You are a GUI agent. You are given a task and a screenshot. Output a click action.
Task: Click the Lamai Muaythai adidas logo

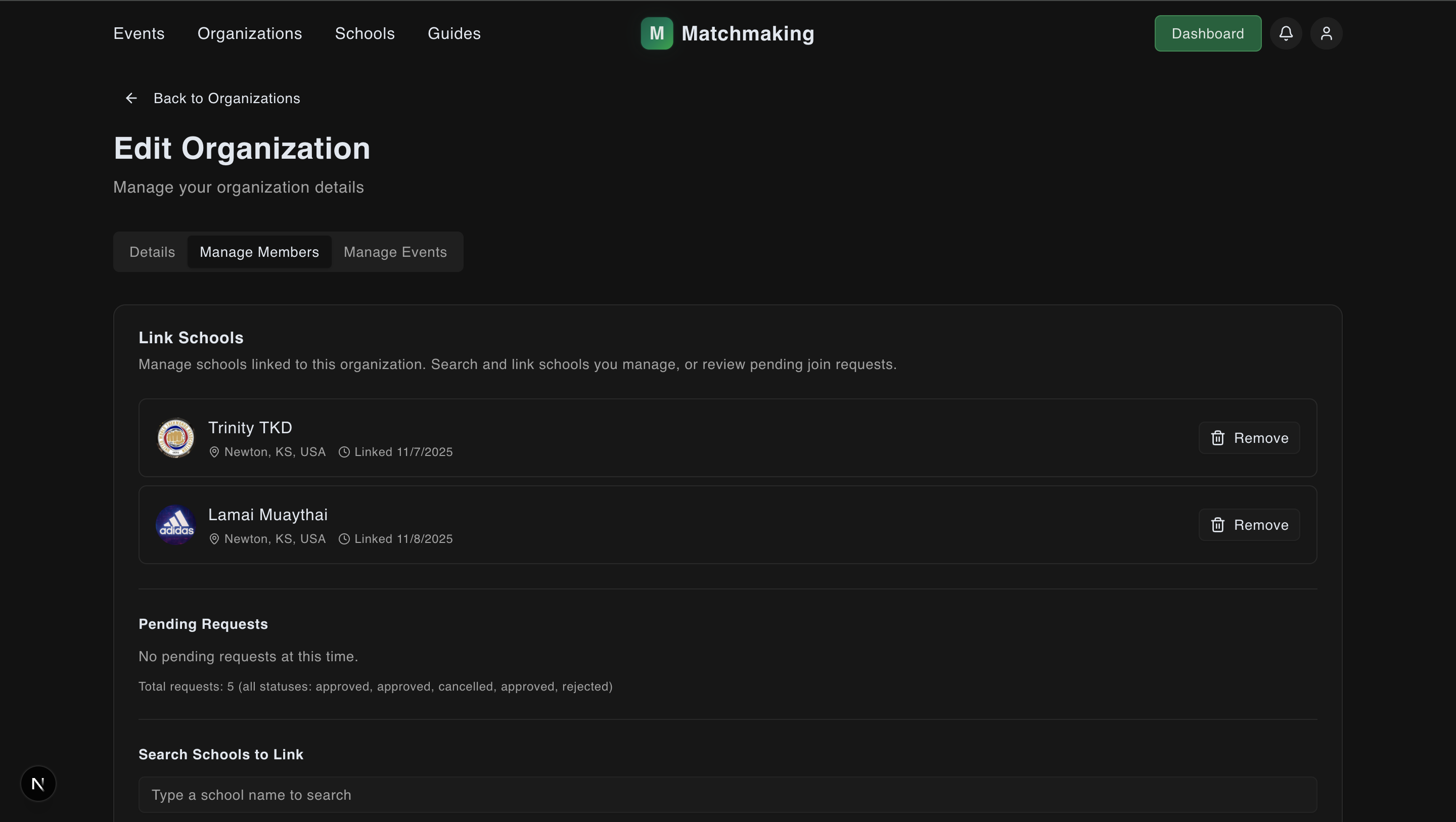coord(176,525)
